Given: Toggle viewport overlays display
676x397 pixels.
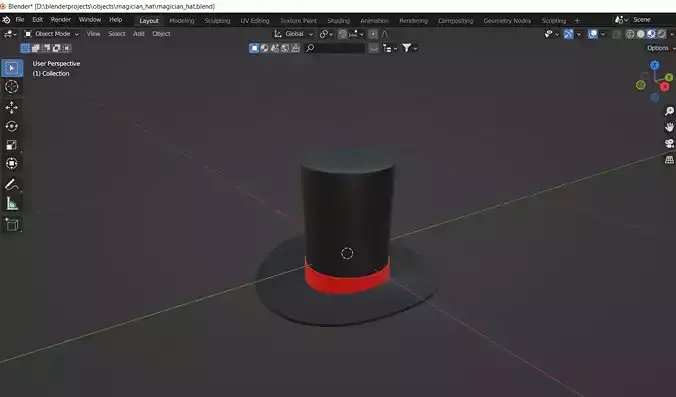Looking at the screenshot, I should click(593, 34).
